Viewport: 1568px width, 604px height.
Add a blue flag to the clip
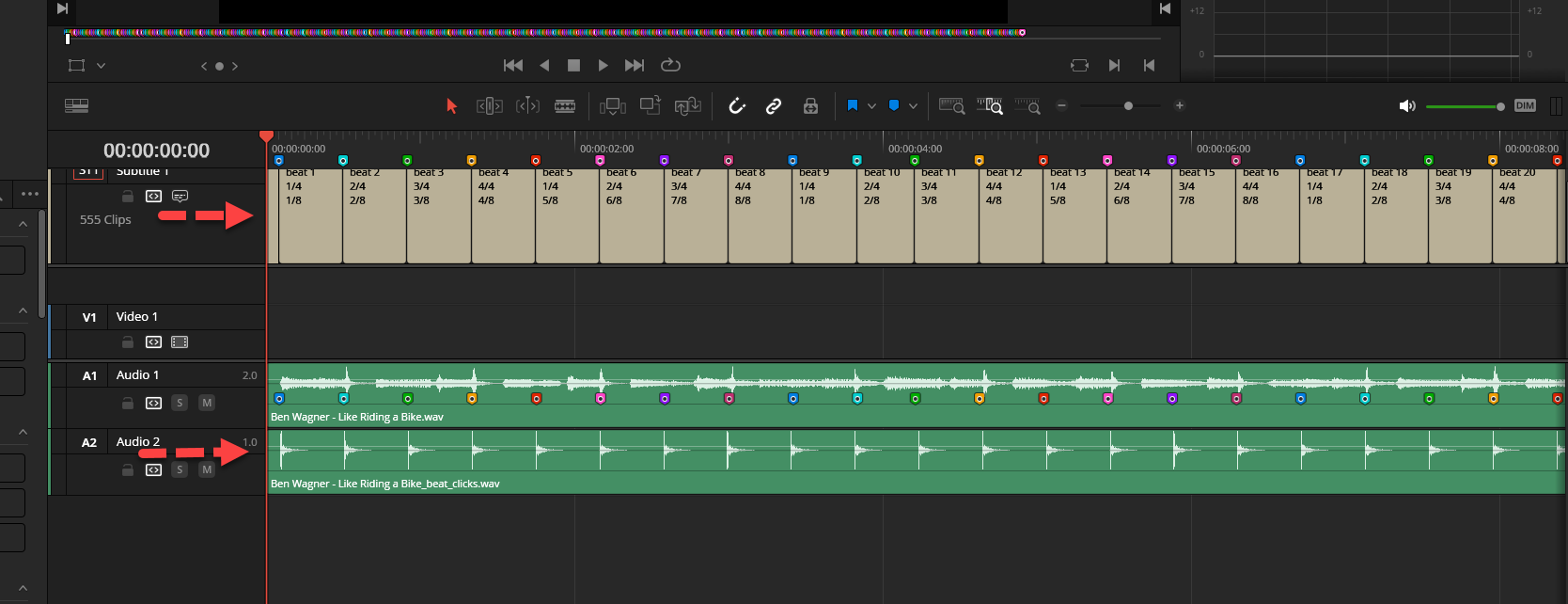coord(853,105)
